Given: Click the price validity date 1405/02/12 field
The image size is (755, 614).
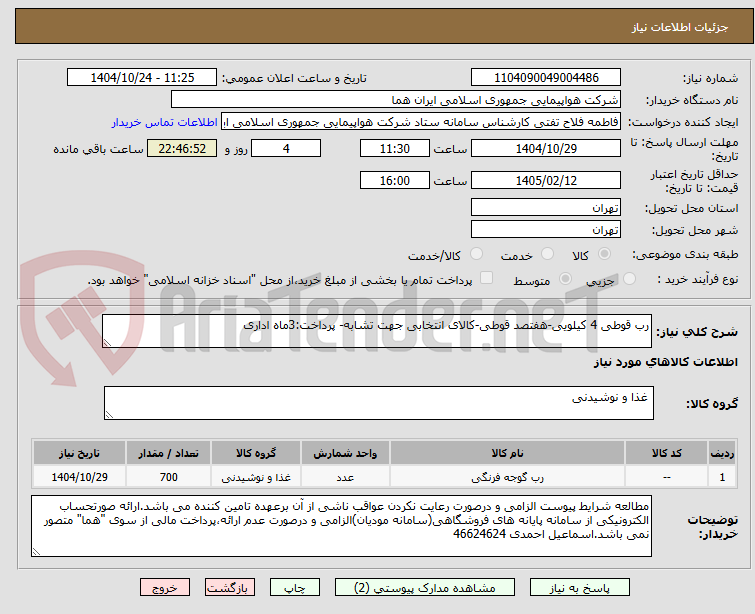Looking at the screenshot, I should pyautogui.click(x=546, y=180).
